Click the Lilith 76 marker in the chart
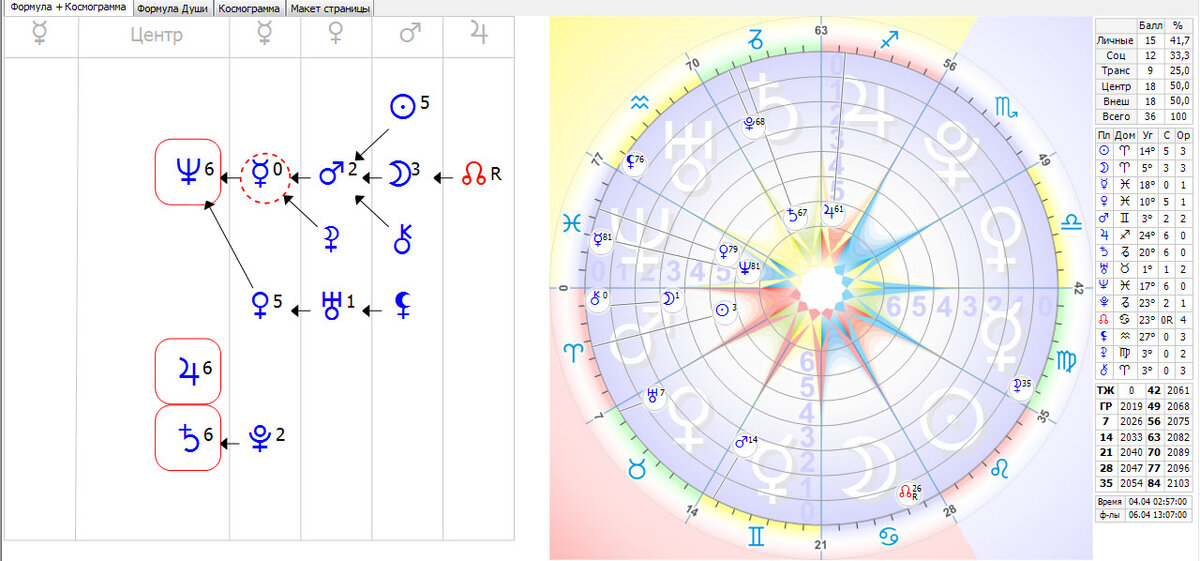Screen dimensions: 1200x561 pyautogui.click(x=632, y=160)
